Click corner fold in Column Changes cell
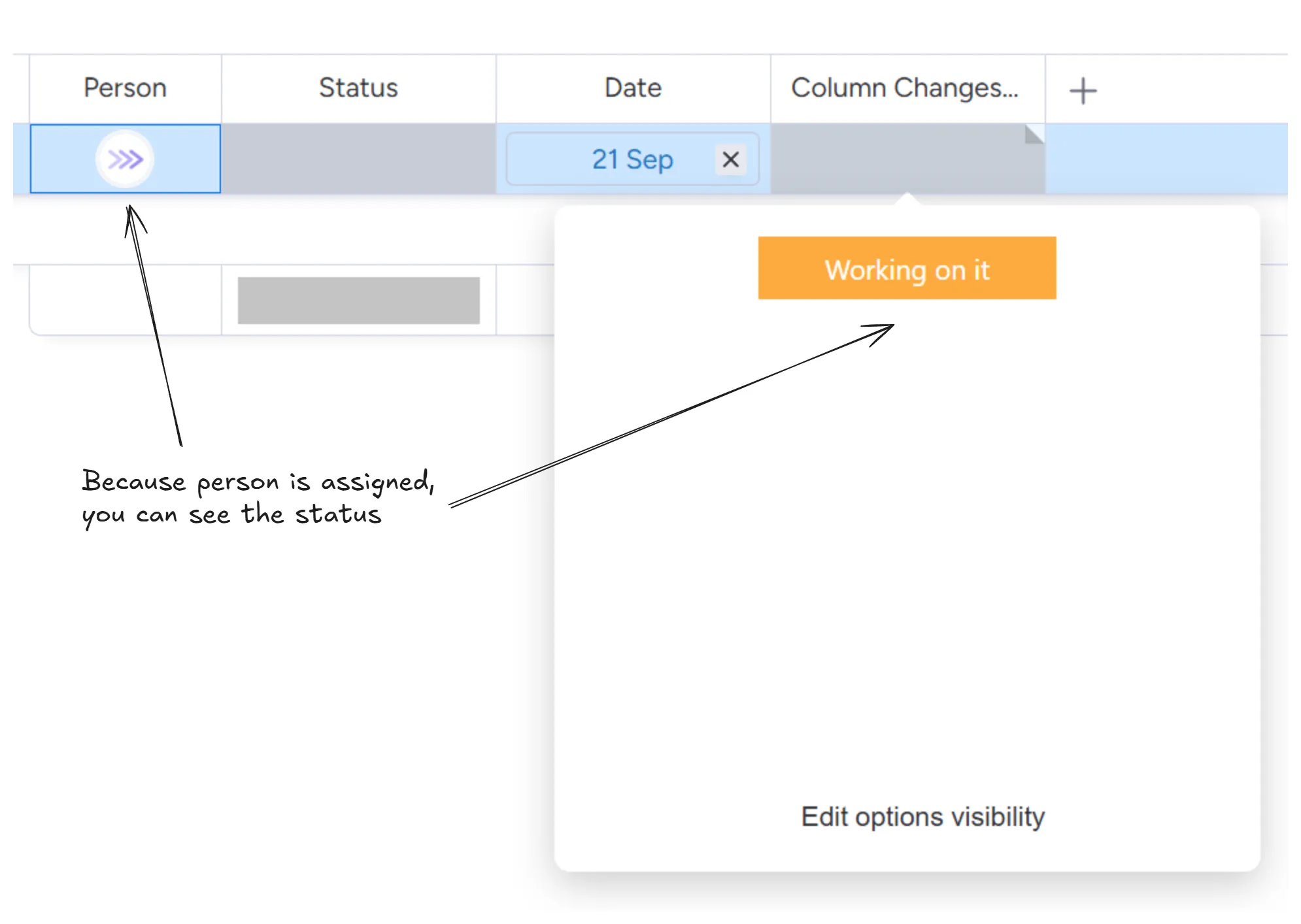Screen dimensions: 1301x924 coord(1035,133)
